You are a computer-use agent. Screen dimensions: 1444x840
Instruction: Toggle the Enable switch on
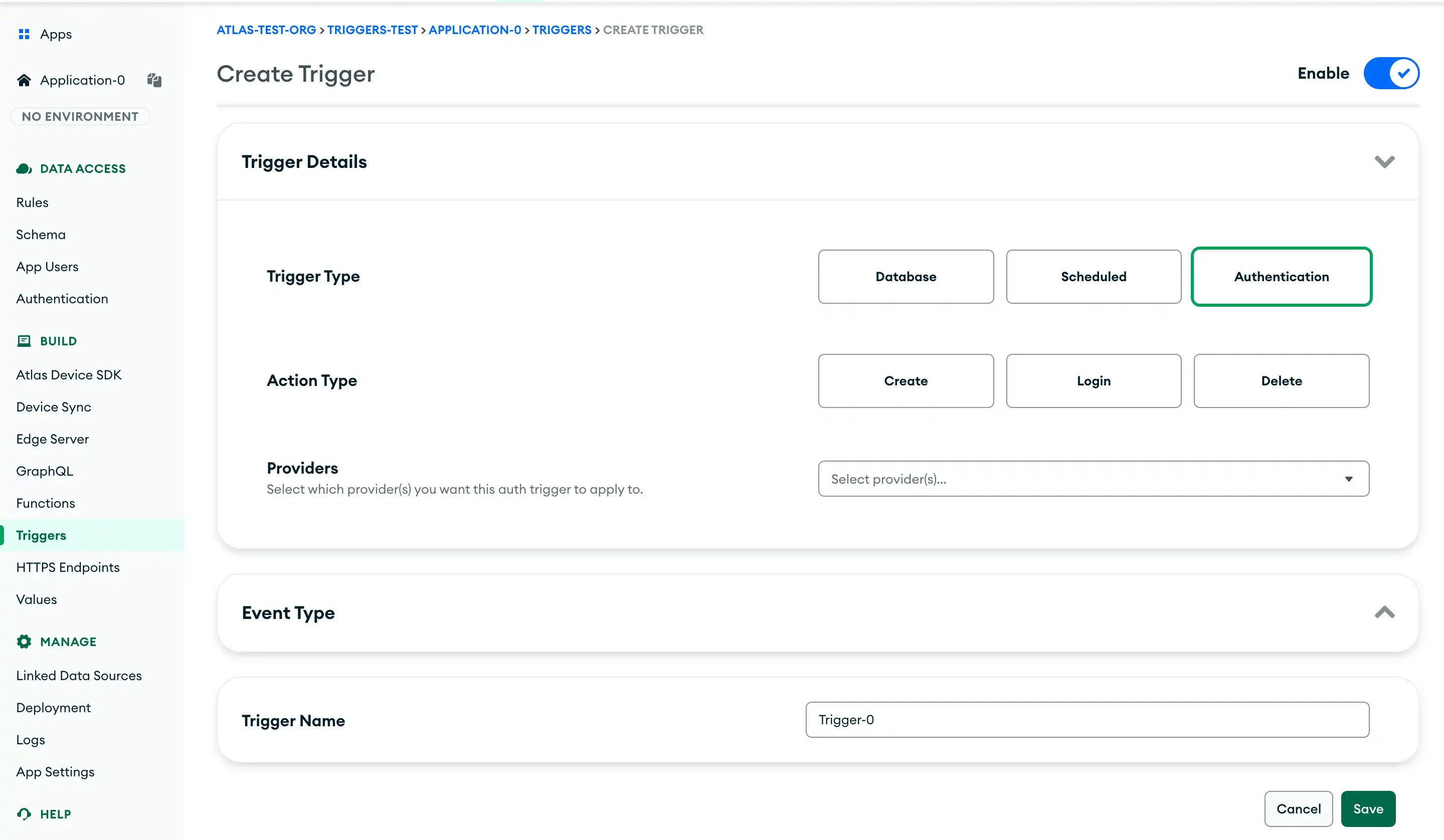(1392, 73)
